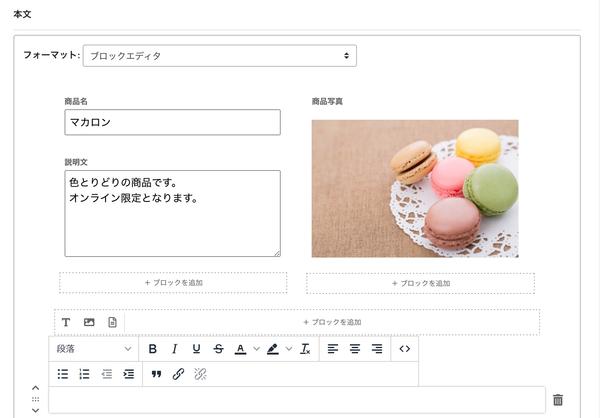Image resolution: width=600 pixels, height=418 pixels.
Task: Open the フォーマット dropdown
Action: pyautogui.click(x=220, y=56)
